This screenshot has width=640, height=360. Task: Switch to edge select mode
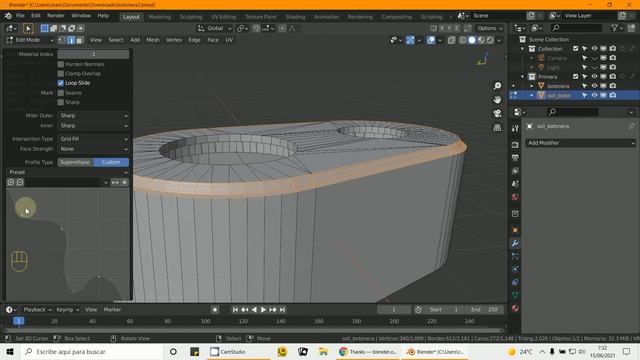point(71,40)
